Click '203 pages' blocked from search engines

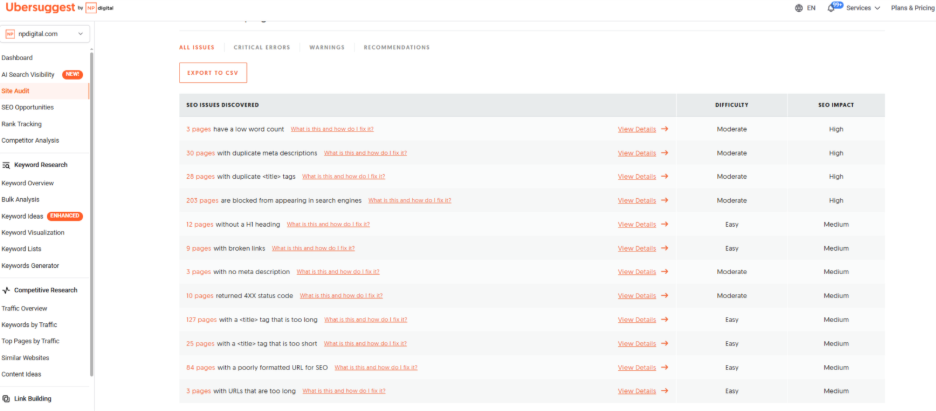(202, 200)
